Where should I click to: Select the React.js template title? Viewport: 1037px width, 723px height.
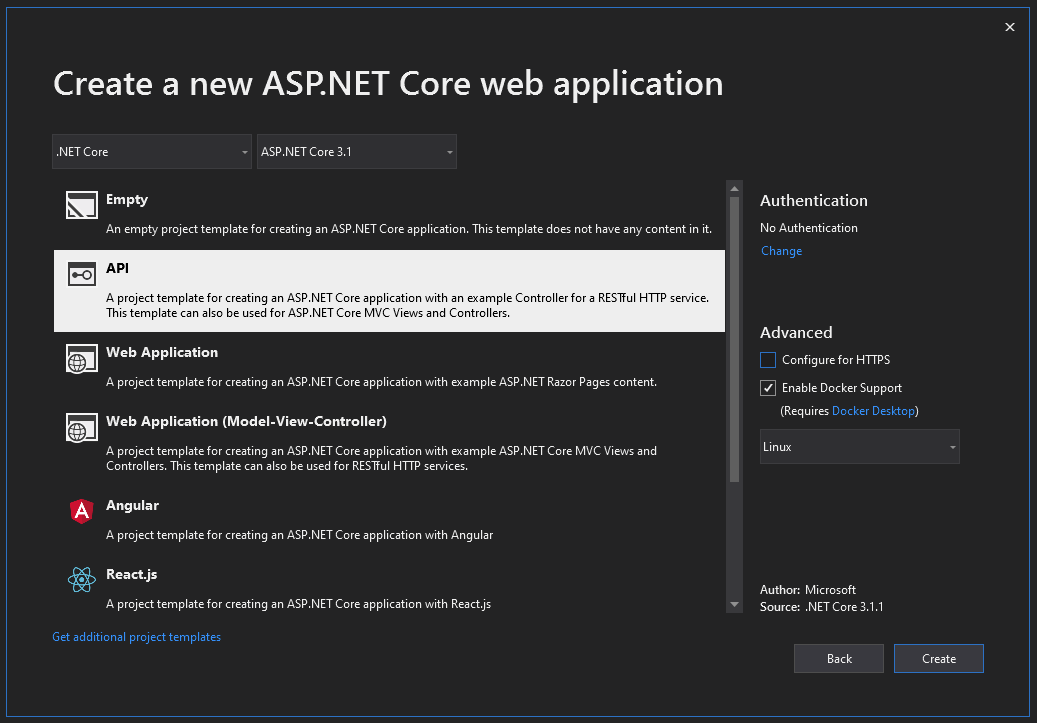click(132, 574)
